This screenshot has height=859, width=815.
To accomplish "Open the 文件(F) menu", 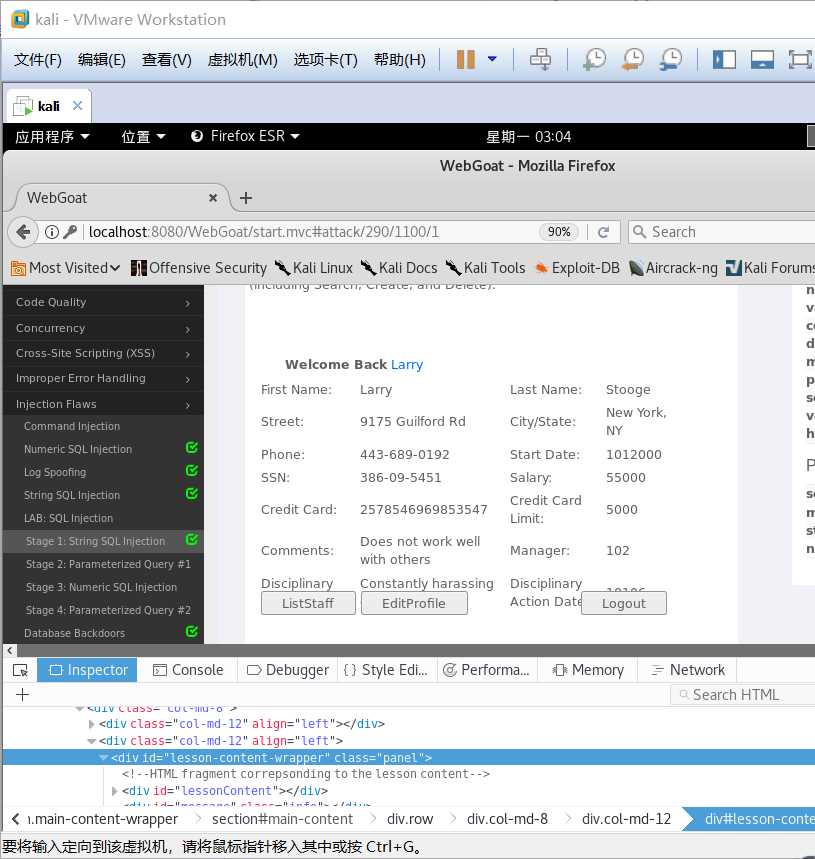I will tap(37, 59).
